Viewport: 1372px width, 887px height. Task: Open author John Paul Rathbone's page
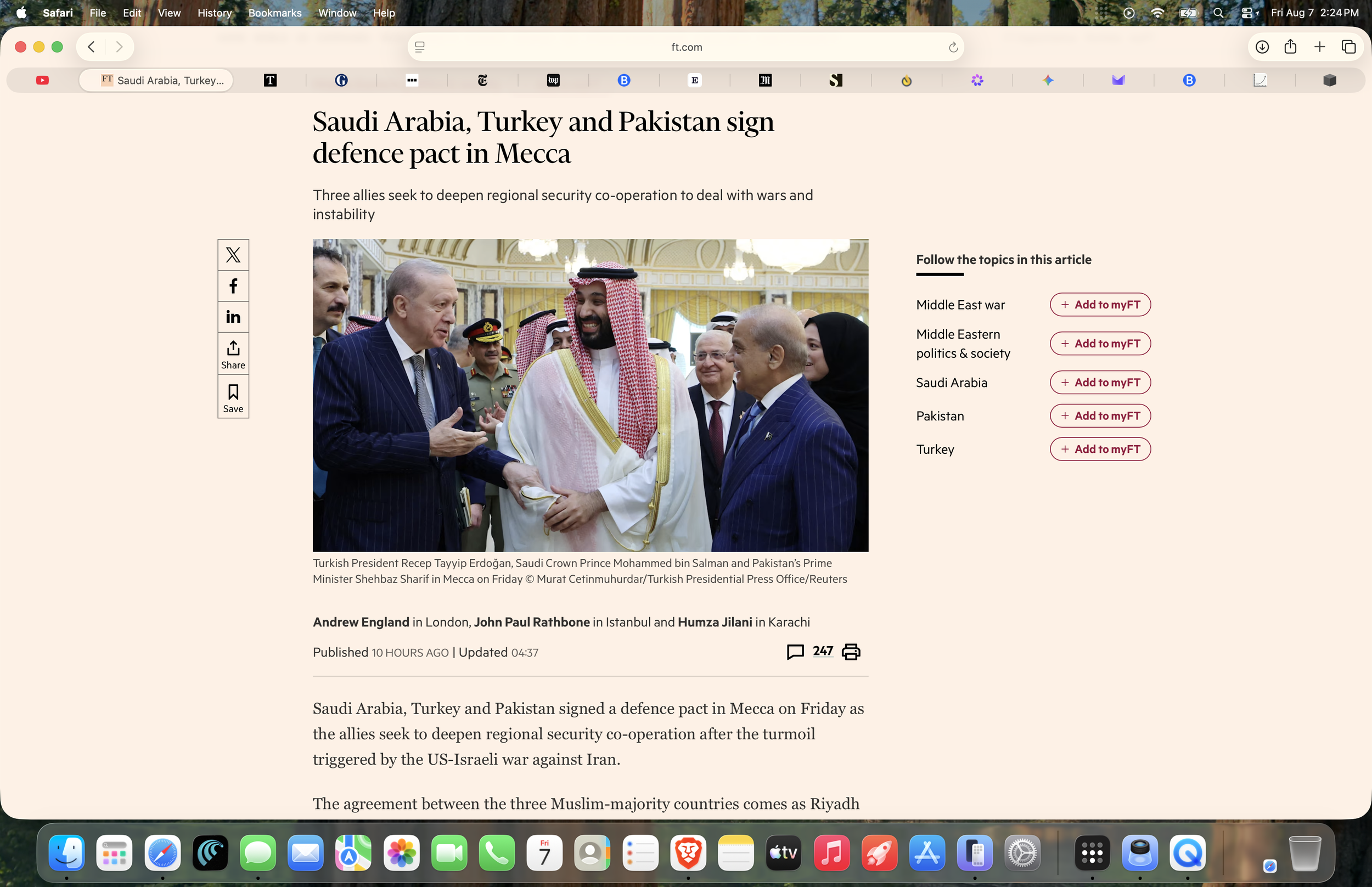(x=531, y=622)
